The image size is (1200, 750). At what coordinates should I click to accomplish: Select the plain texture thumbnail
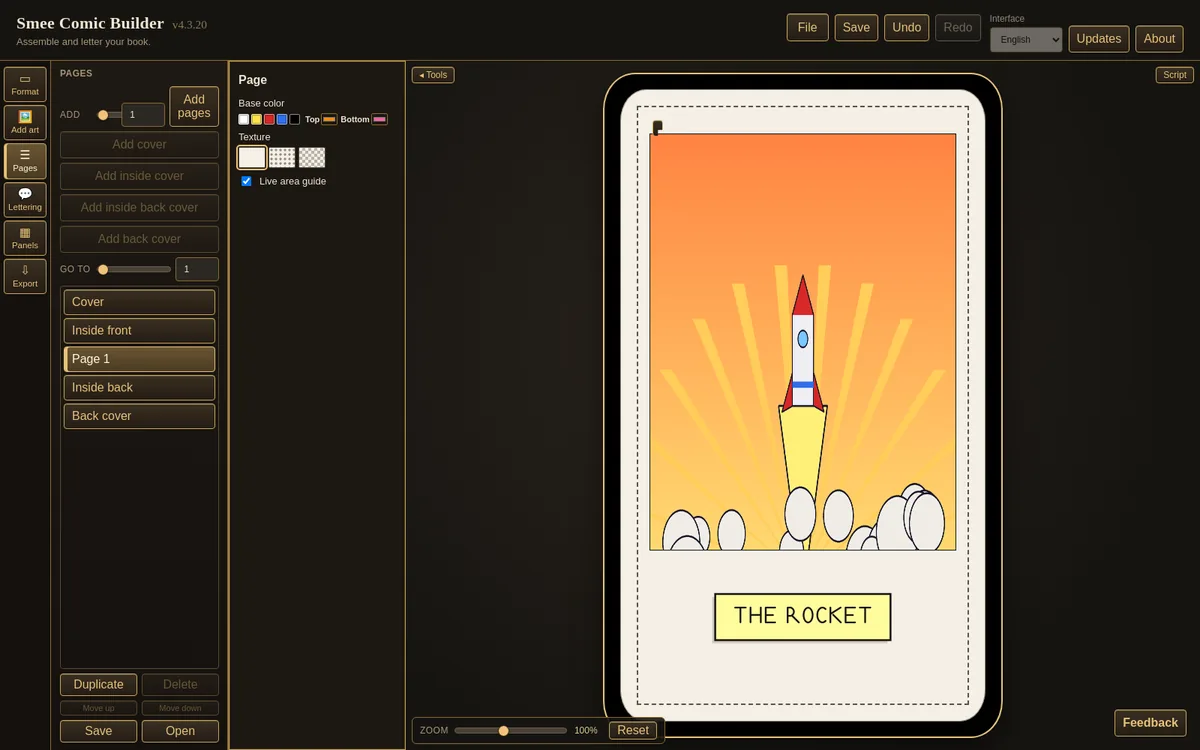tap(252, 157)
